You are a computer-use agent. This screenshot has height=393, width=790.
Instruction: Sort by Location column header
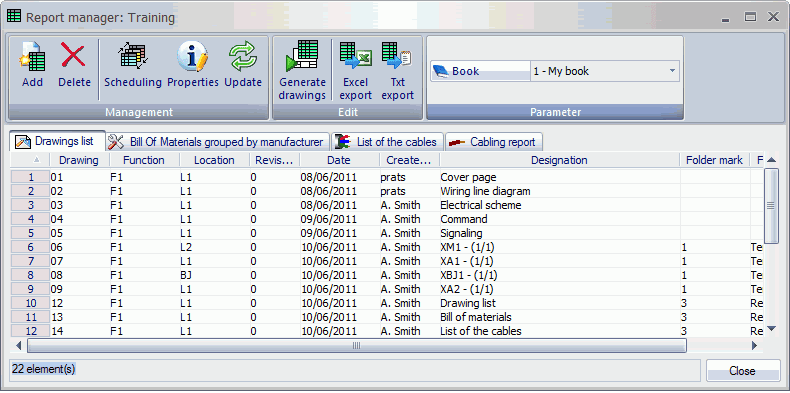(x=214, y=160)
